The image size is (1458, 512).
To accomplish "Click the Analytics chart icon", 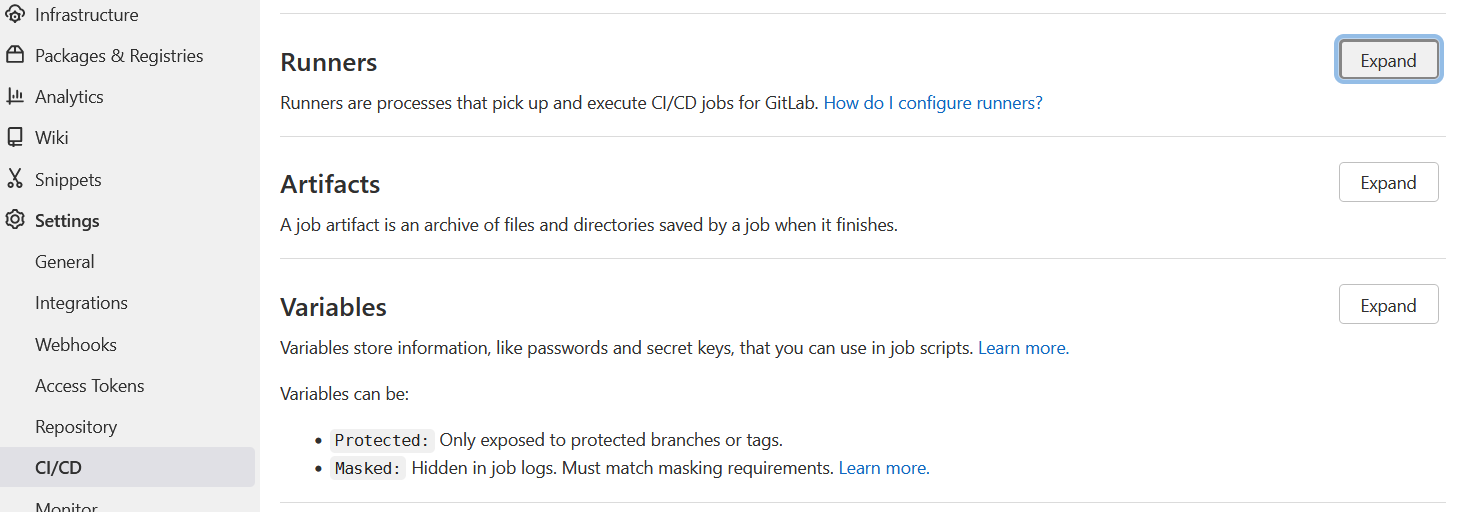I will pyautogui.click(x=15, y=97).
